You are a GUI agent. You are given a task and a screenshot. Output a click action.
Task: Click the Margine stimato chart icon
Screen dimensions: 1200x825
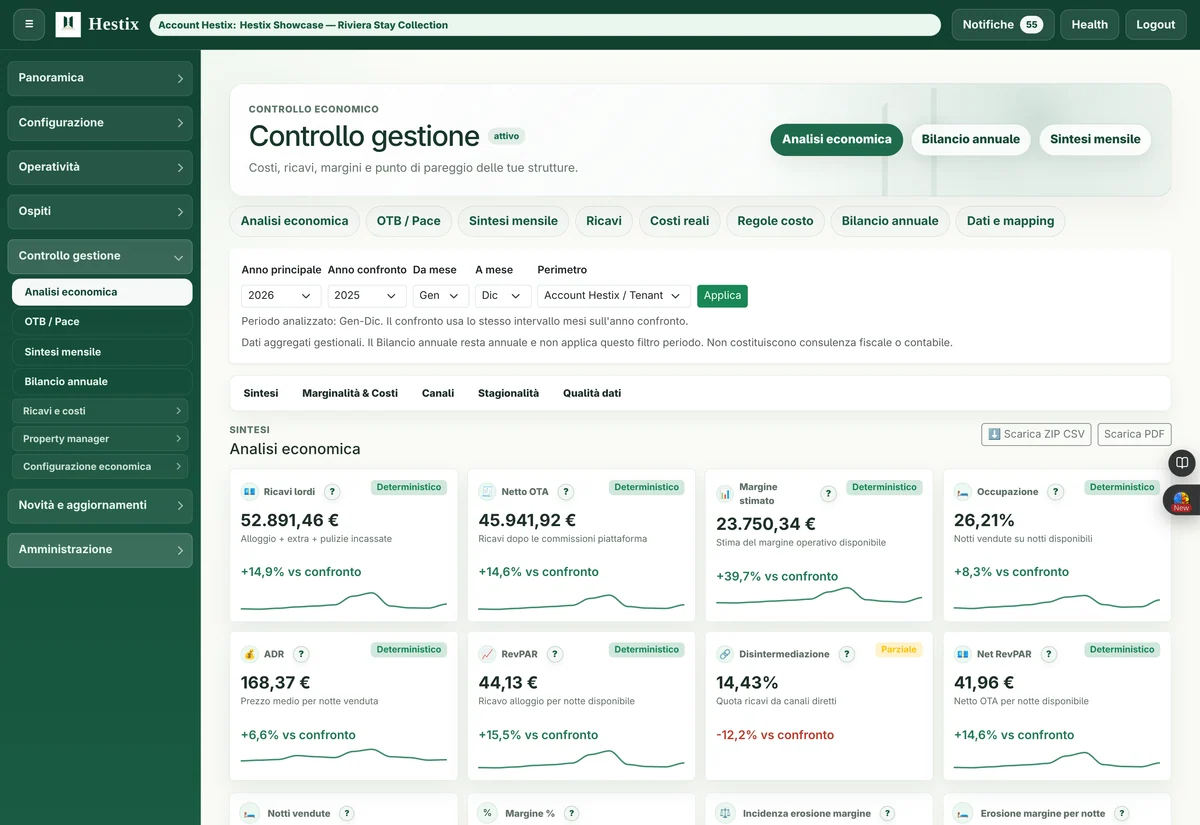[x=725, y=494]
